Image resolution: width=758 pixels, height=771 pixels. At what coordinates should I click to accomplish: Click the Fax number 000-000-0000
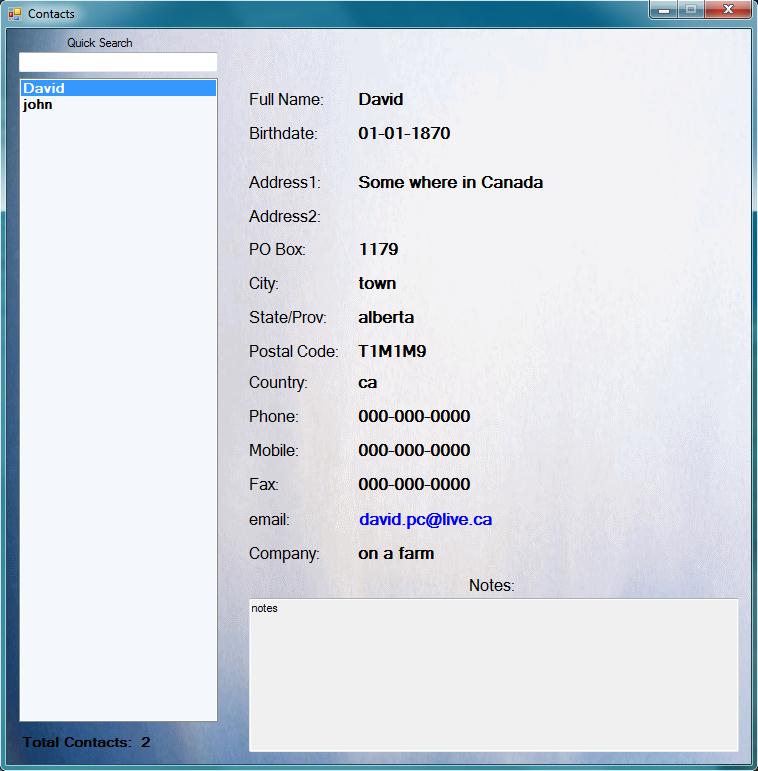[414, 484]
